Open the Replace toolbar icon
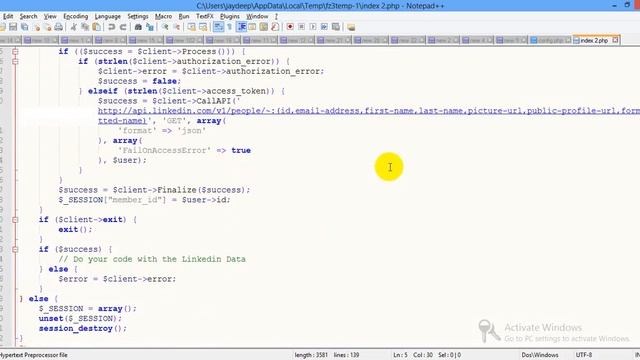This screenshot has height=360, width=640. pos(150,27)
